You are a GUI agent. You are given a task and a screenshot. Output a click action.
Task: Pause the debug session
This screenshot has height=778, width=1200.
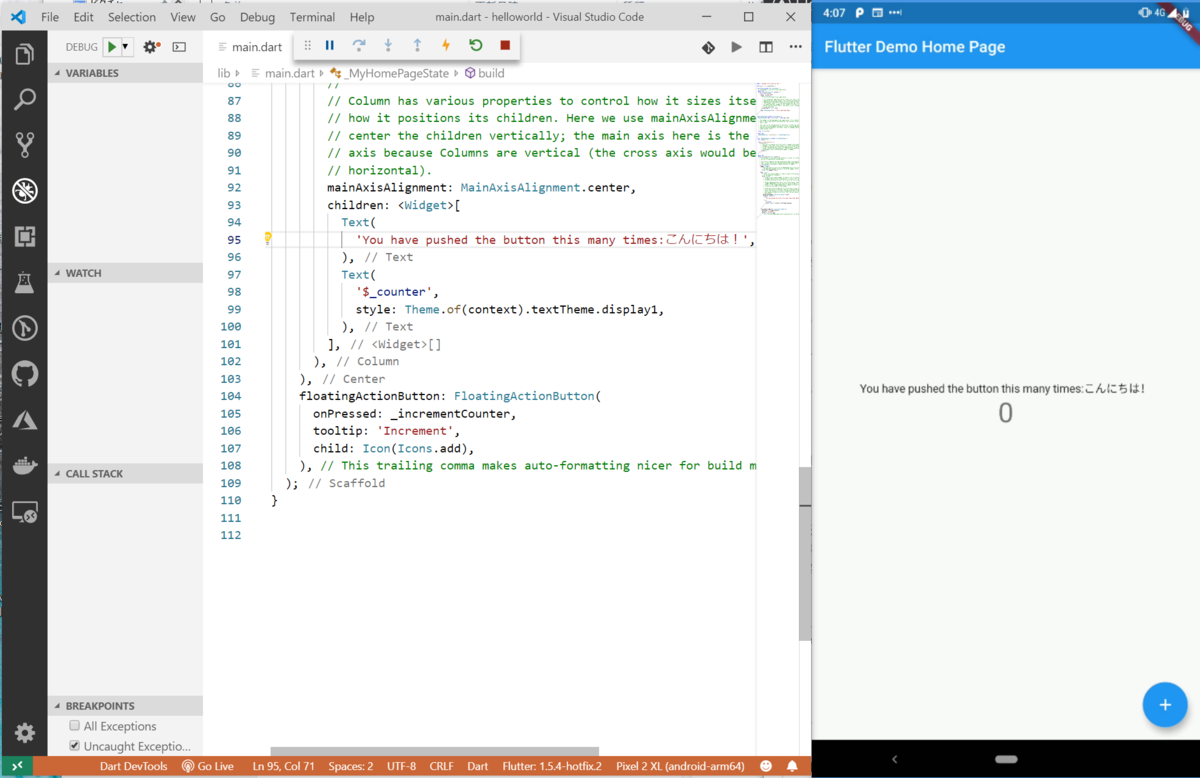click(x=330, y=45)
